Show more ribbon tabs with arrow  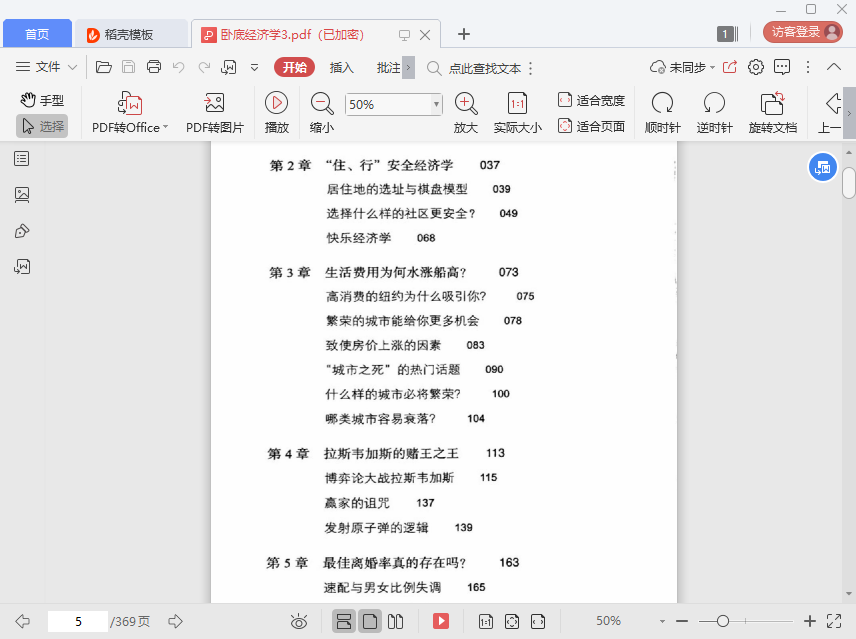coord(408,68)
